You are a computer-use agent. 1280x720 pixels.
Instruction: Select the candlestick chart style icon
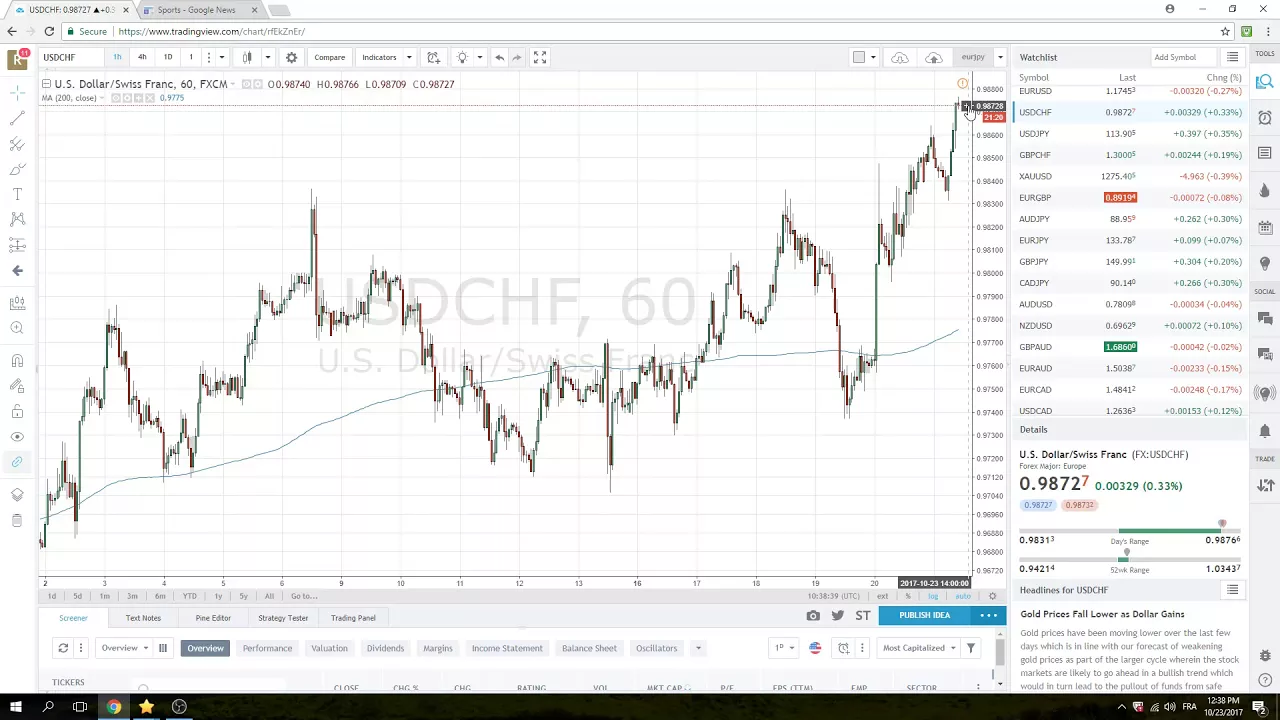pyautogui.click(x=247, y=57)
